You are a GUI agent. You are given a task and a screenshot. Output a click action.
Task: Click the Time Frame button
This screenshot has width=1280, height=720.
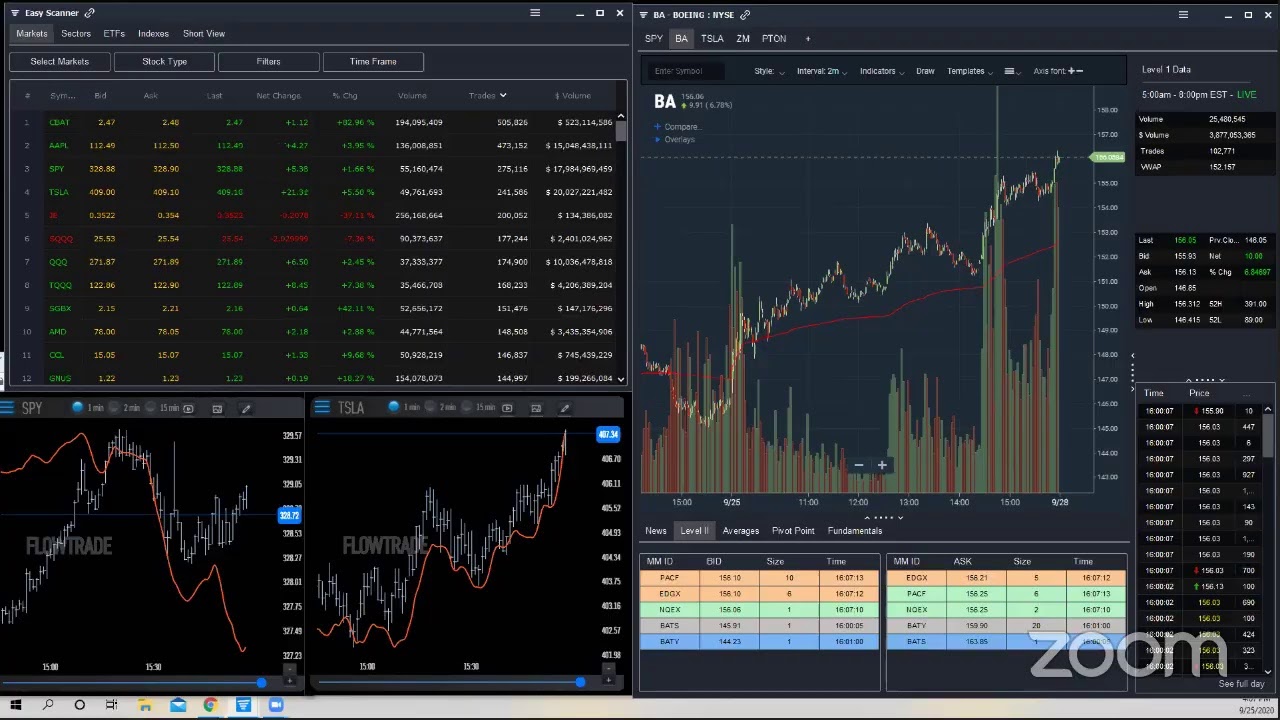(x=373, y=62)
